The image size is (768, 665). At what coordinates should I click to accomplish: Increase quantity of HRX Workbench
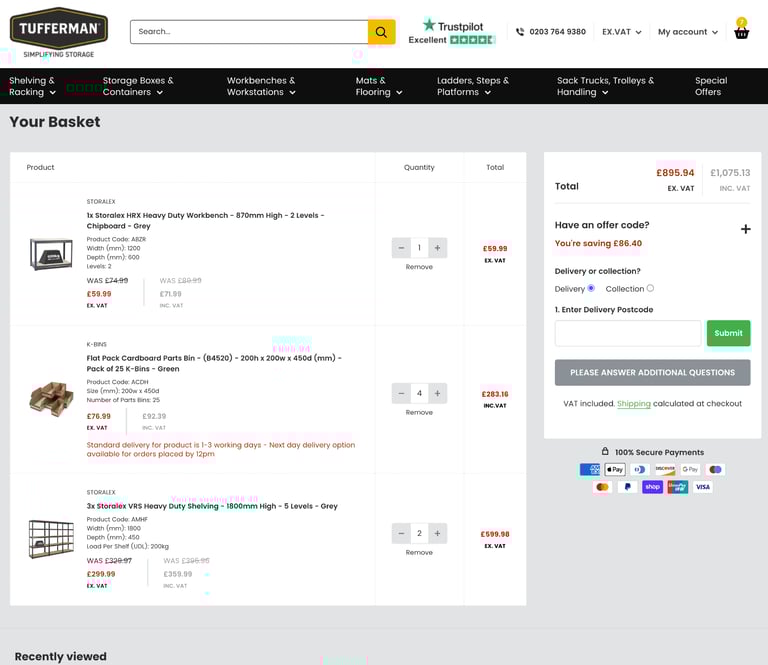tap(437, 248)
